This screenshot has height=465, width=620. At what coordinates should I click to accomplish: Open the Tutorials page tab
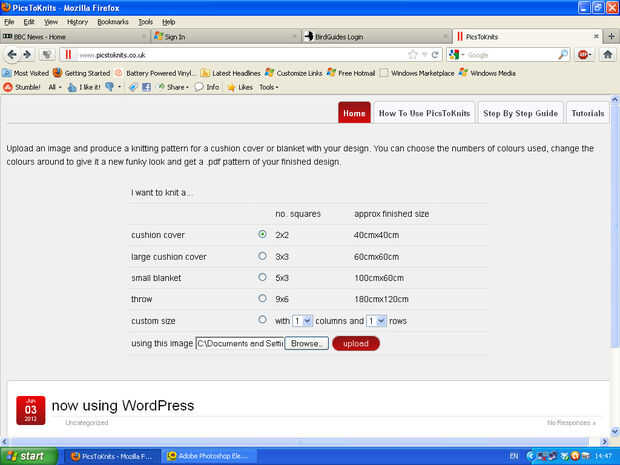click(588, 113)
